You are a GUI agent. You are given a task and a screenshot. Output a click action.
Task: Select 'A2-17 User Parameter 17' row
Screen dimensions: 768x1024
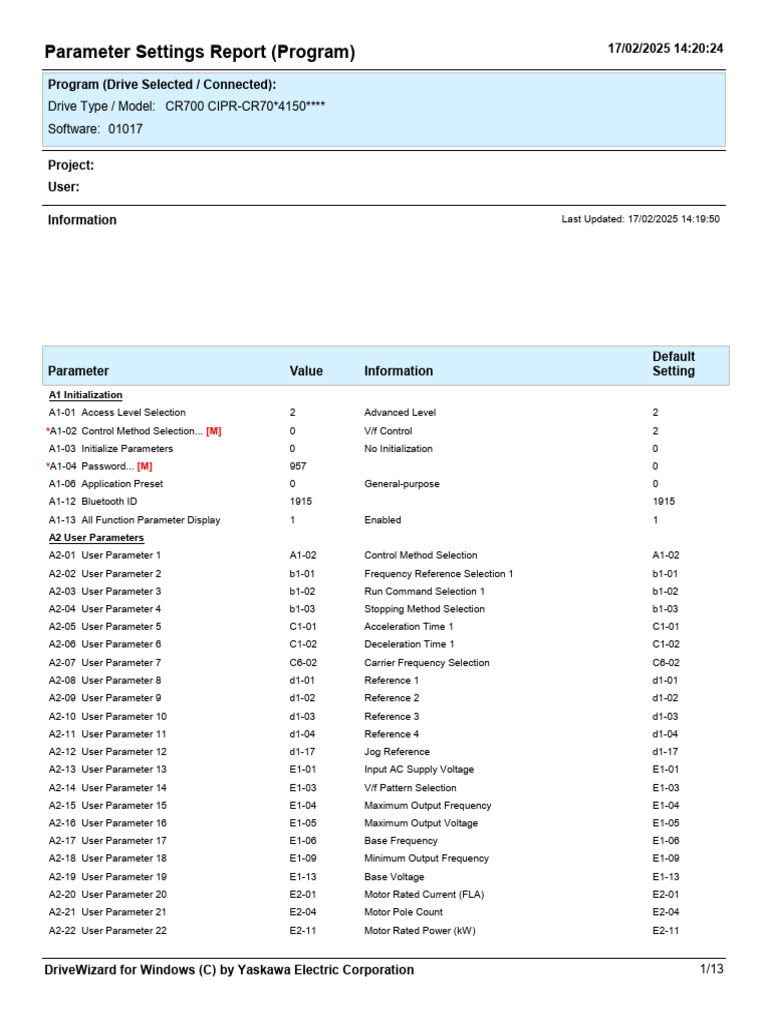pyautogui.click(x=385, y=840)
